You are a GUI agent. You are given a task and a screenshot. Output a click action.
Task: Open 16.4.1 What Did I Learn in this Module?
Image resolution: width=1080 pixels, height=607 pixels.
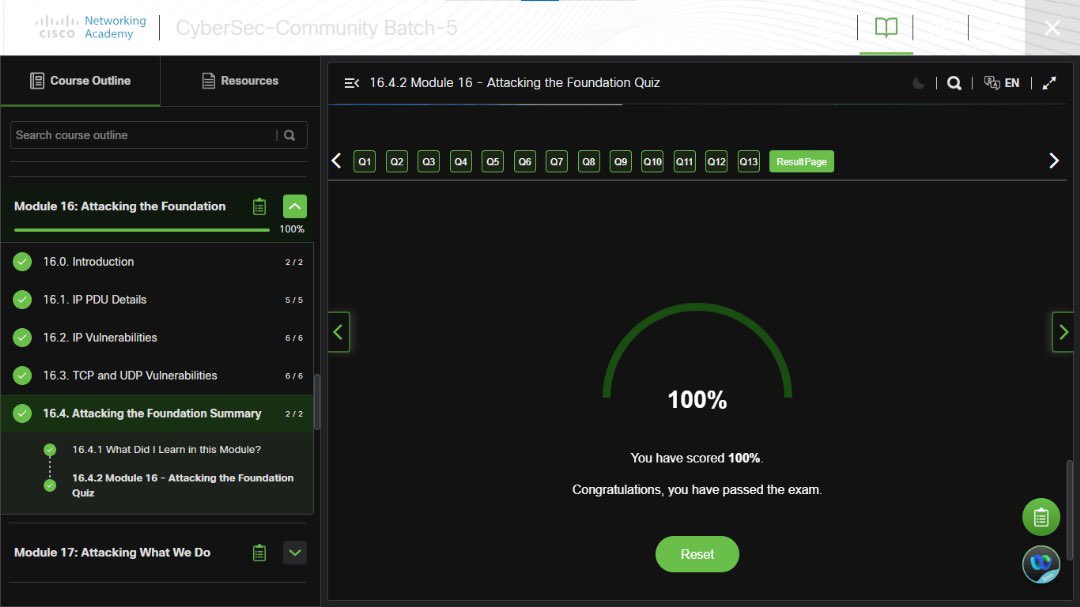(166, 449)
